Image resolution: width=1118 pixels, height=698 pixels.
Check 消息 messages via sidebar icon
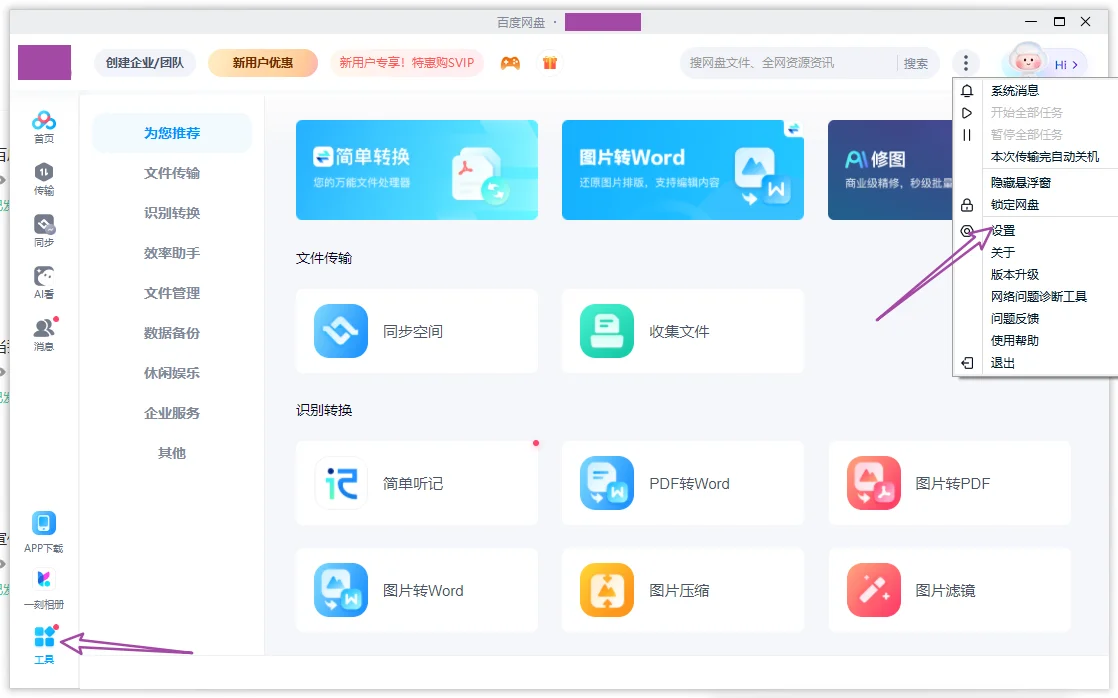pyautogui.click(x=43, y=332)
